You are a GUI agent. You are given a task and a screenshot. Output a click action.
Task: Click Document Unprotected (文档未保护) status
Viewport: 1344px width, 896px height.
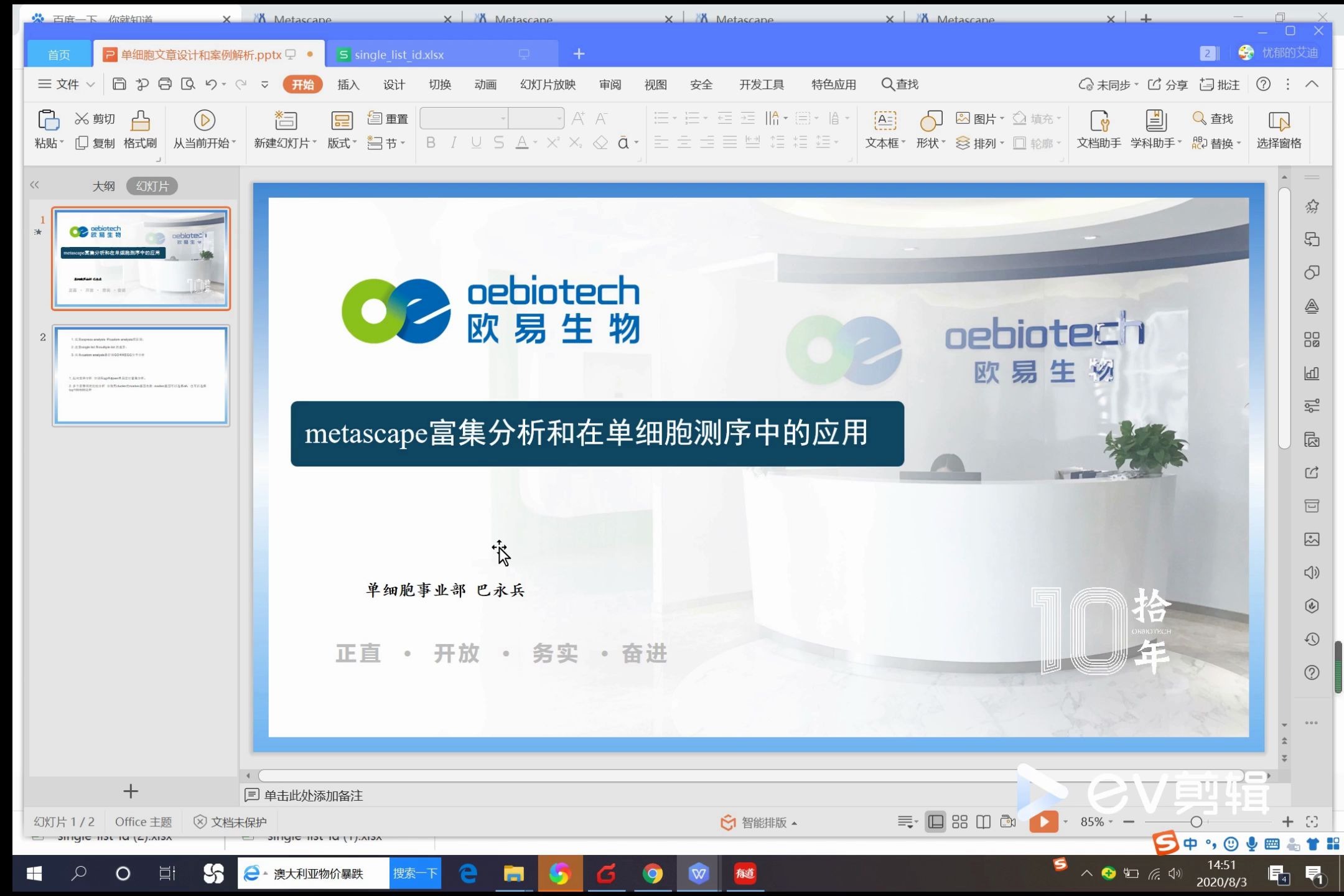[230, 822]
